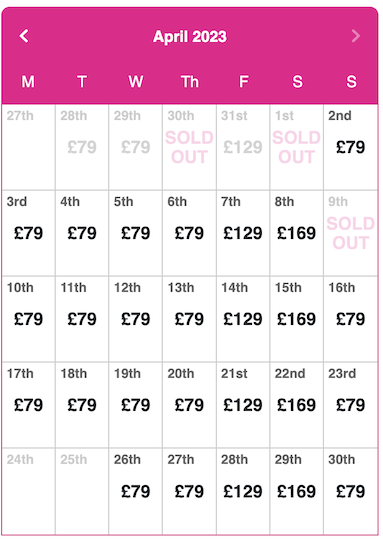The height and width of the screenshot is (540, 383).
Task: Pick the 29th at £169
Action: 297,491
